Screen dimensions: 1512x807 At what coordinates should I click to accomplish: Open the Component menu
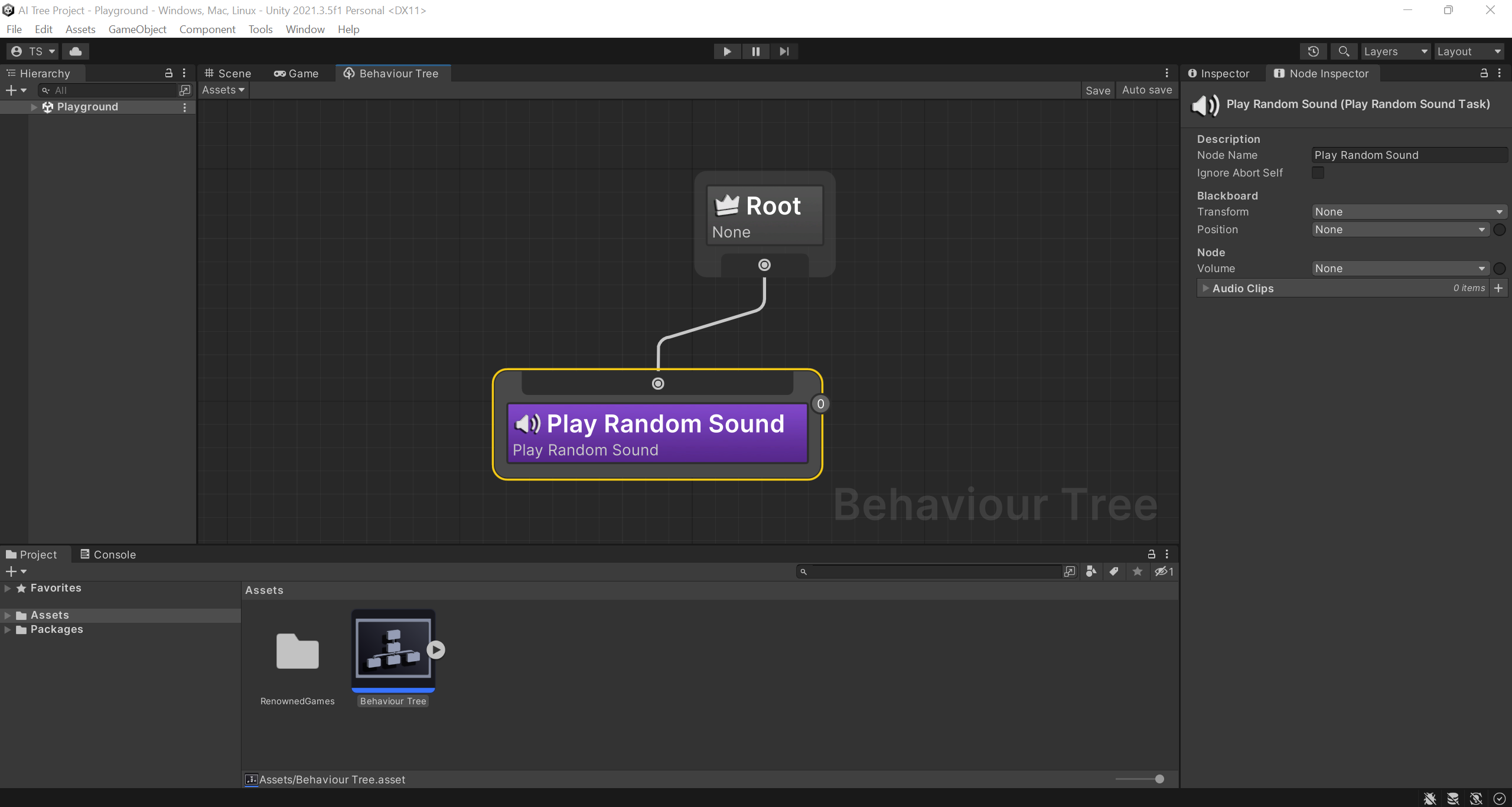coord(207,30)
